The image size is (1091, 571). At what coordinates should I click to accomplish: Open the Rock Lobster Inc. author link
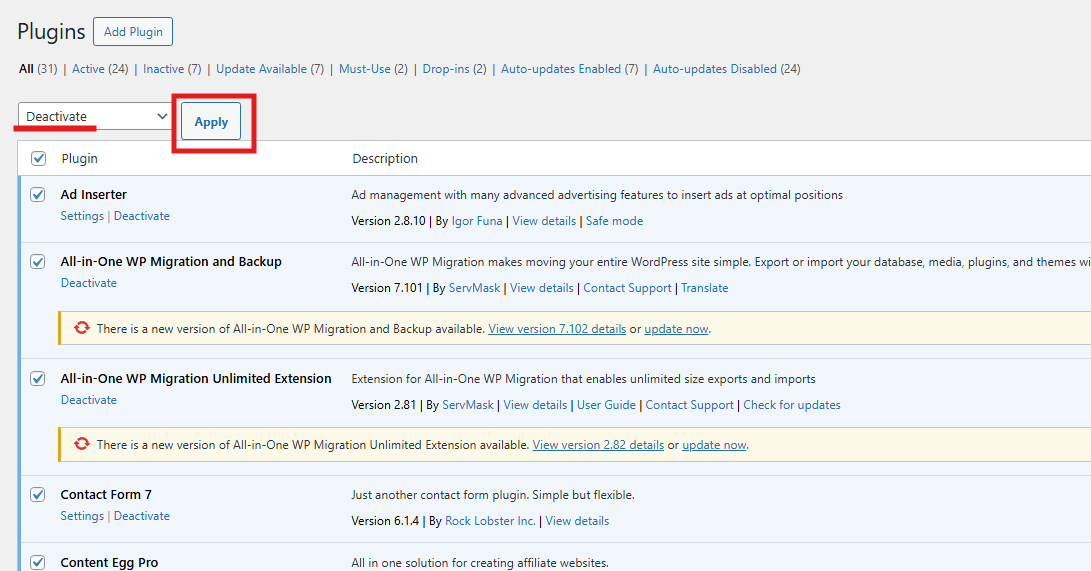pos(491,521)
